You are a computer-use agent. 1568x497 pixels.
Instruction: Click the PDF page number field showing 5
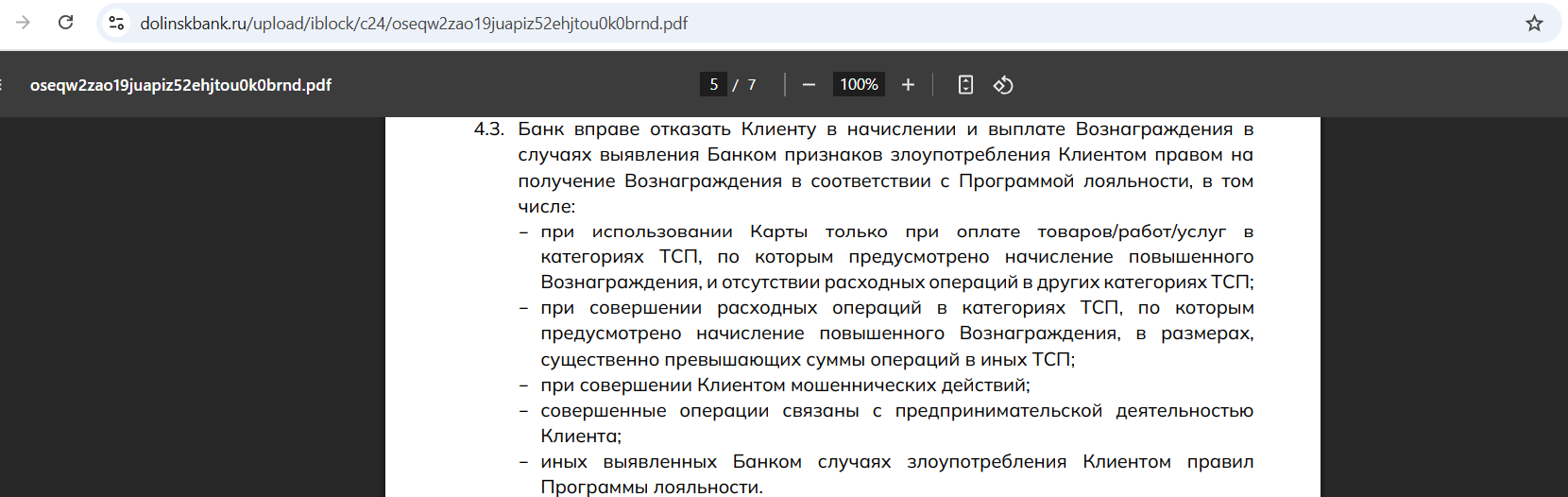(x=713, y=85)
